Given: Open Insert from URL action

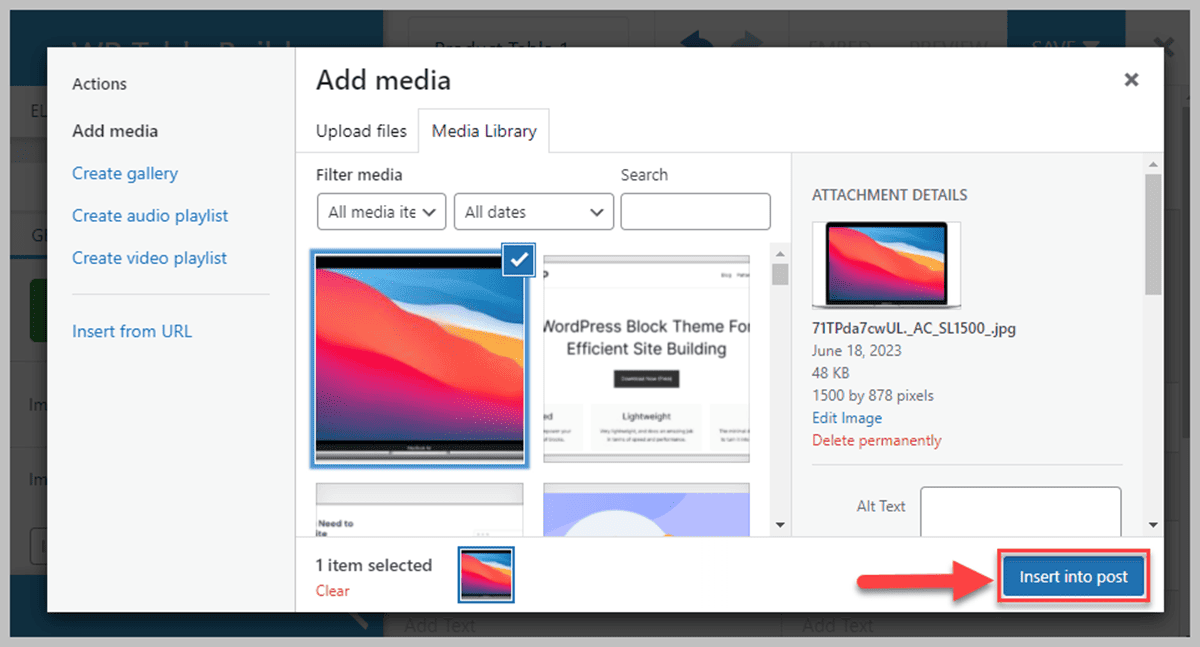Looking at the screenshot, I should click(132, 330).
